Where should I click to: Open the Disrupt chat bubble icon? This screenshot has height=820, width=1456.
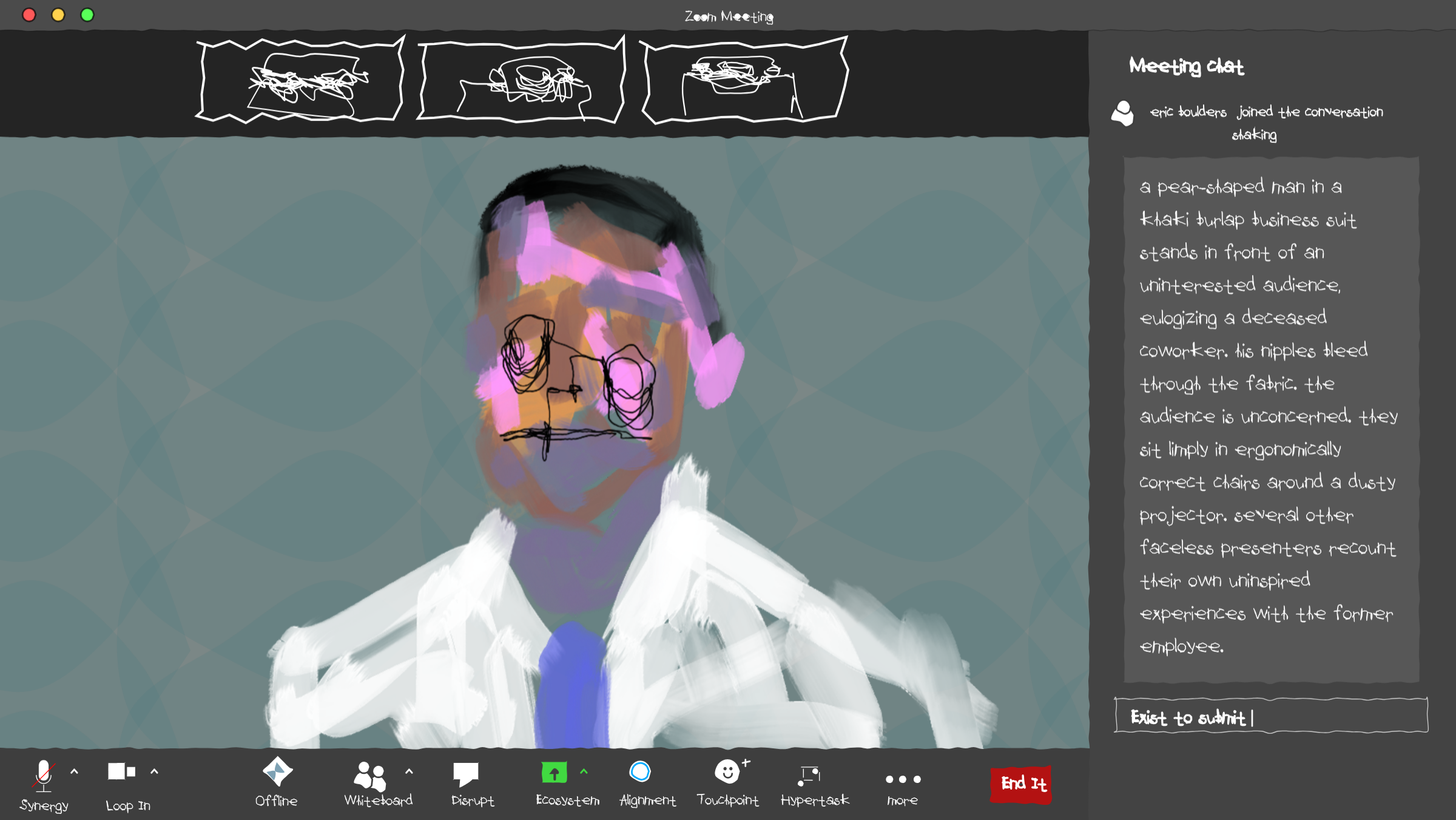(x=465, y=774)
